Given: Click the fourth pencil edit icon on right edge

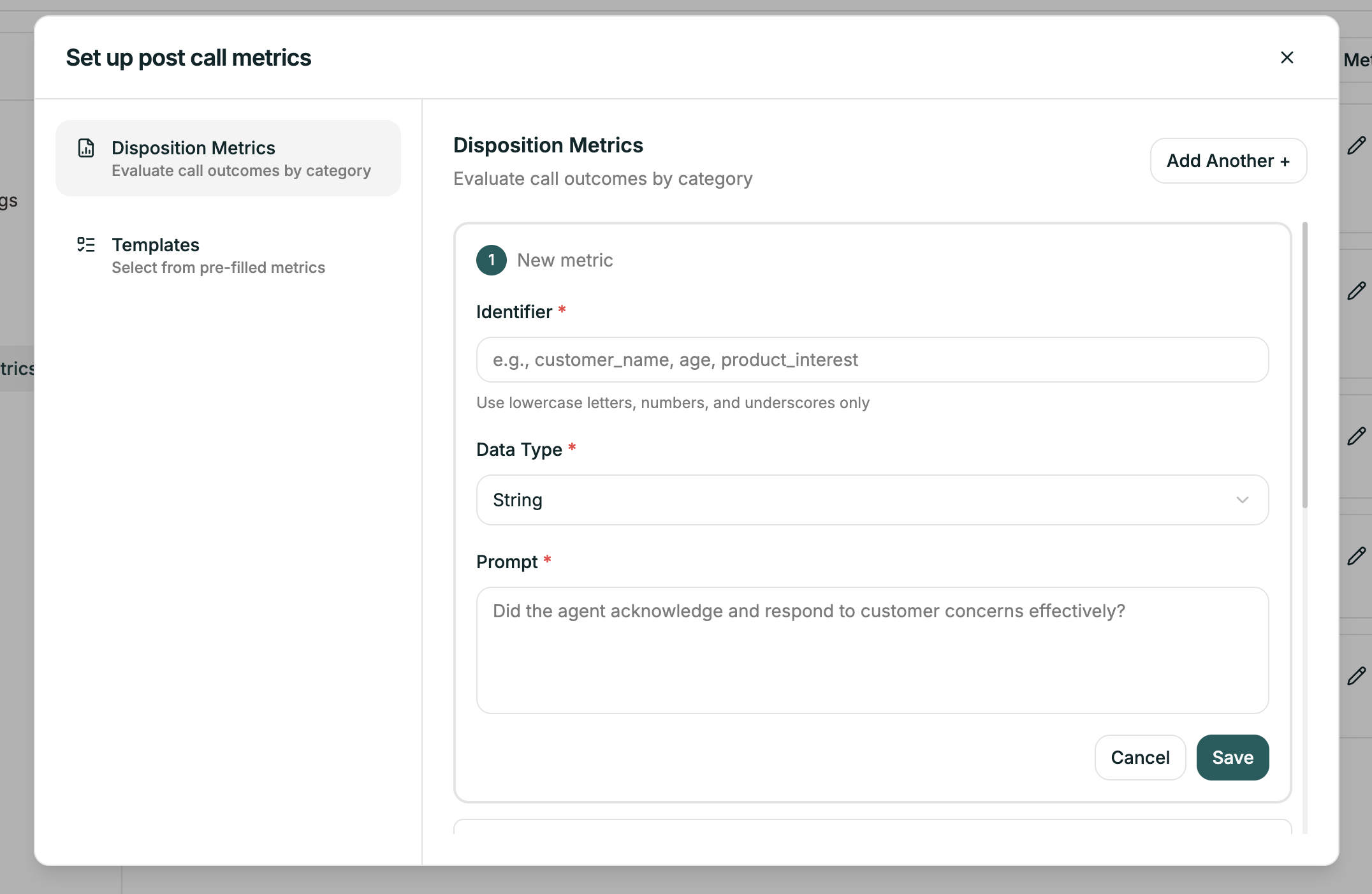Looking at the screenshot, I should coord(1358,556).
